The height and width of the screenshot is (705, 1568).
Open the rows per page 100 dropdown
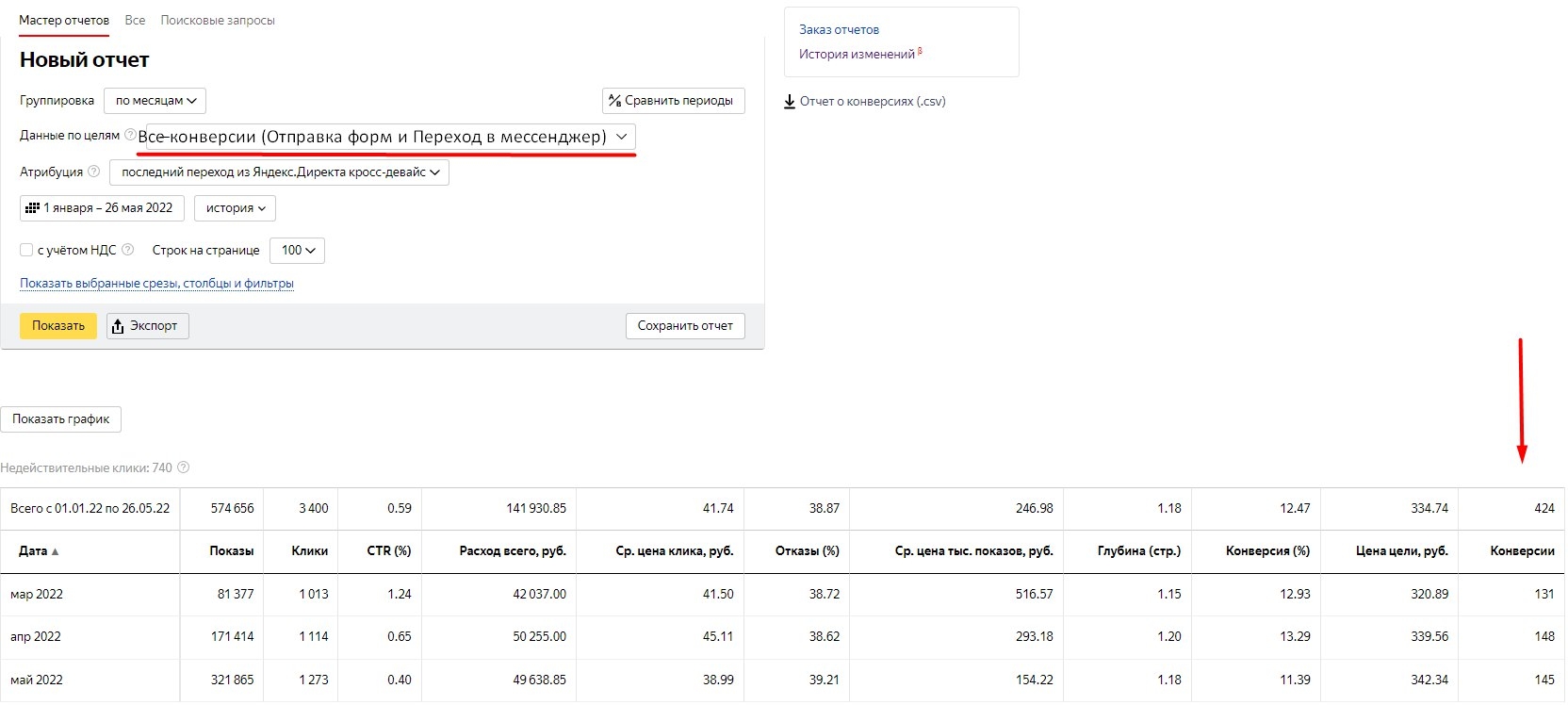pos(297,251)
